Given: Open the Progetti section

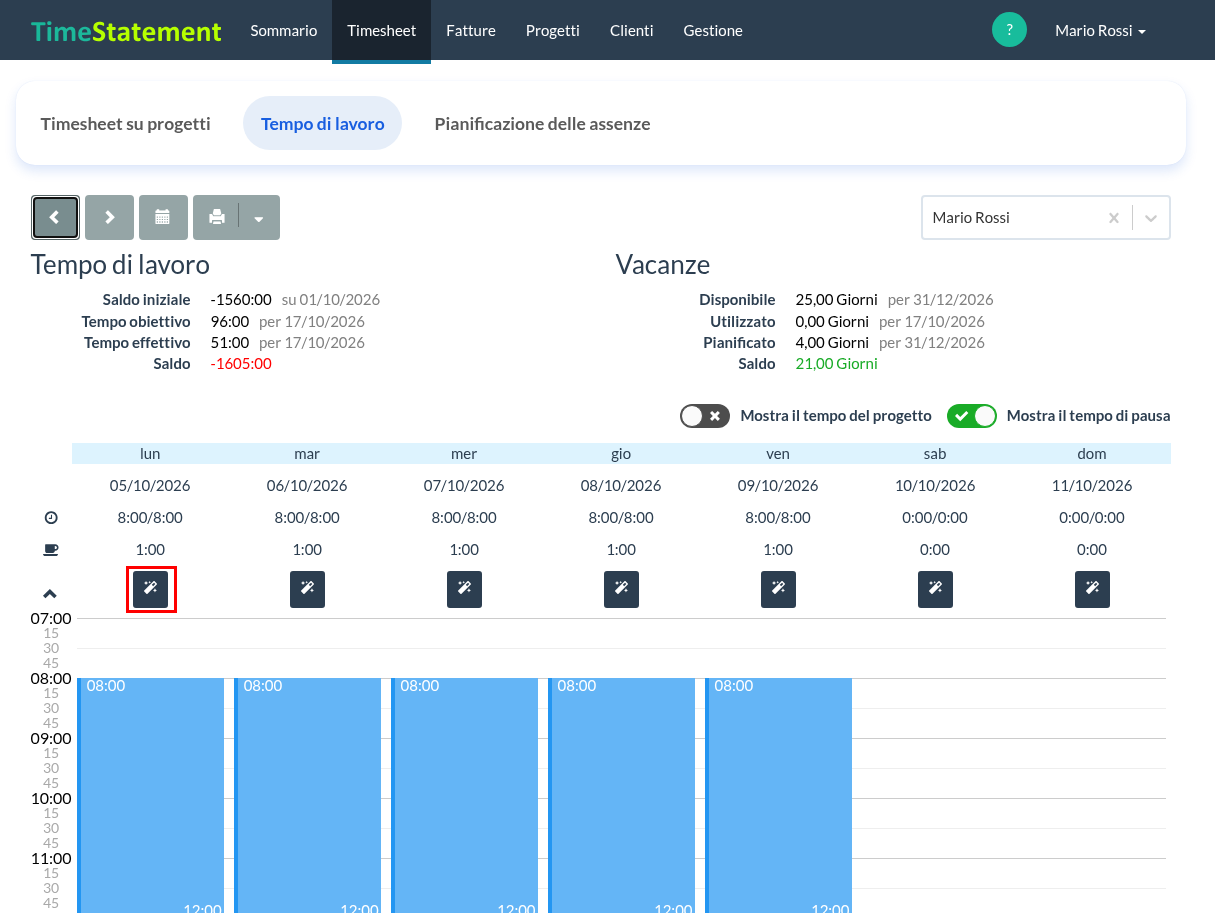Looking at the screenshot, I should (x=553, y=31).
